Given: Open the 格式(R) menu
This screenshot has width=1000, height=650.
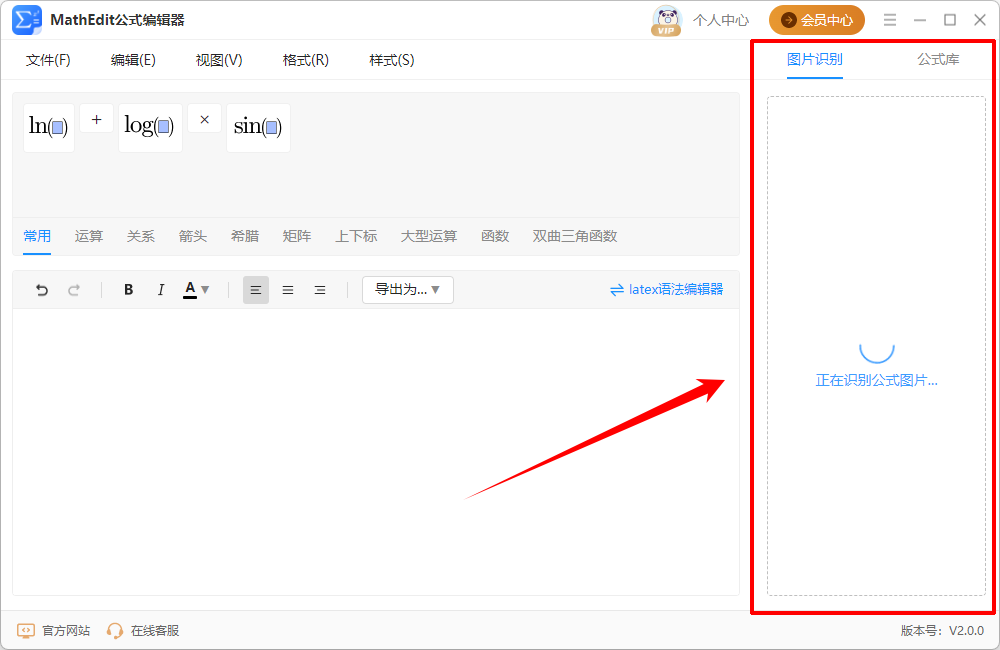Looking at the screenshot, I should click(305, 60).
